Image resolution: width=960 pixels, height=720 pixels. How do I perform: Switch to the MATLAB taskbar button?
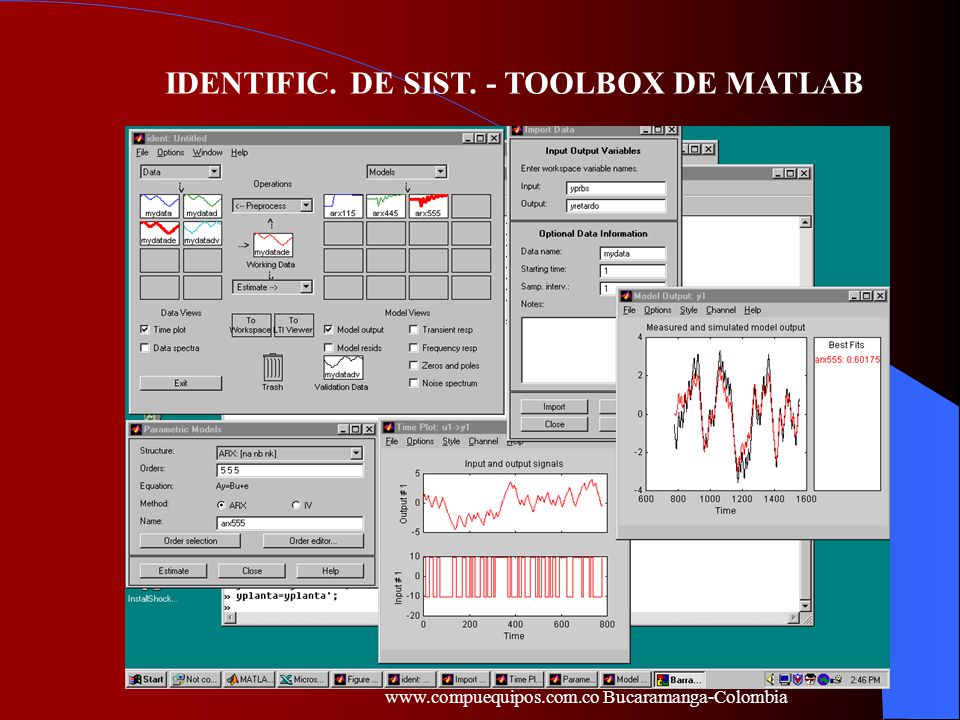250,679
